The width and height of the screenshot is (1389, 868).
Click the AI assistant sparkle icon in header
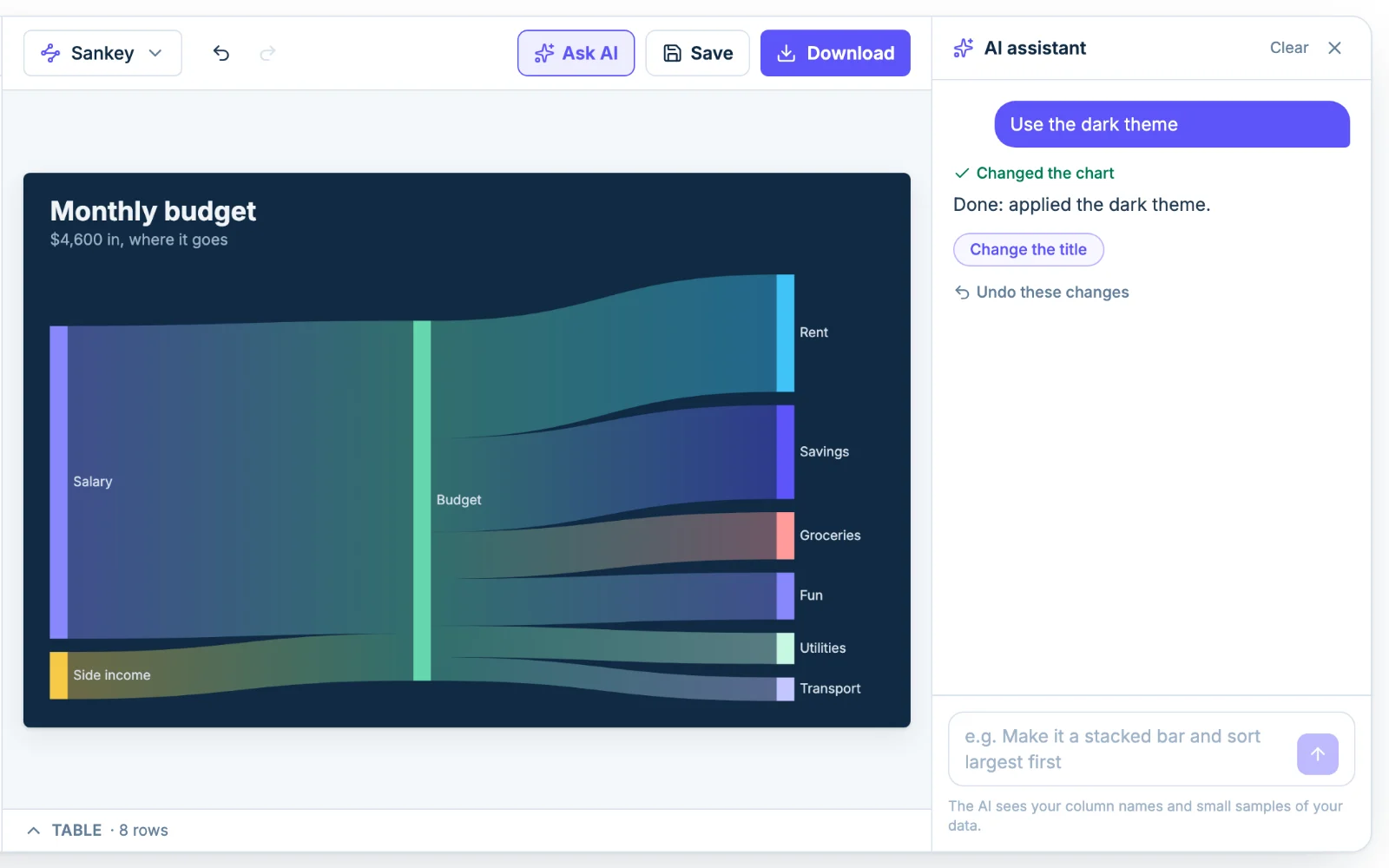(x=963, y=48)
